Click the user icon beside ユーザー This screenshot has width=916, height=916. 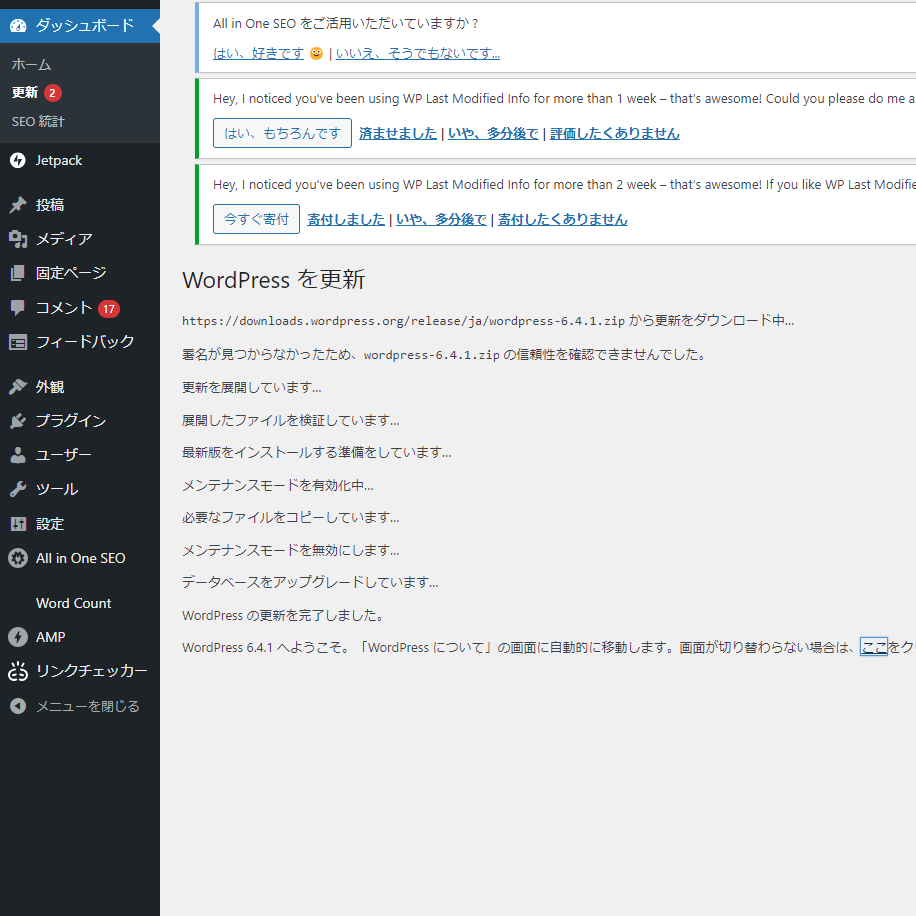click(18, 455)
